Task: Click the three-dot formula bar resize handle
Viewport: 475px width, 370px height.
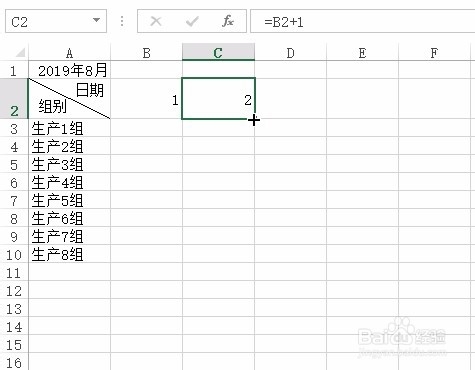Action: click(x=122, y=21)
